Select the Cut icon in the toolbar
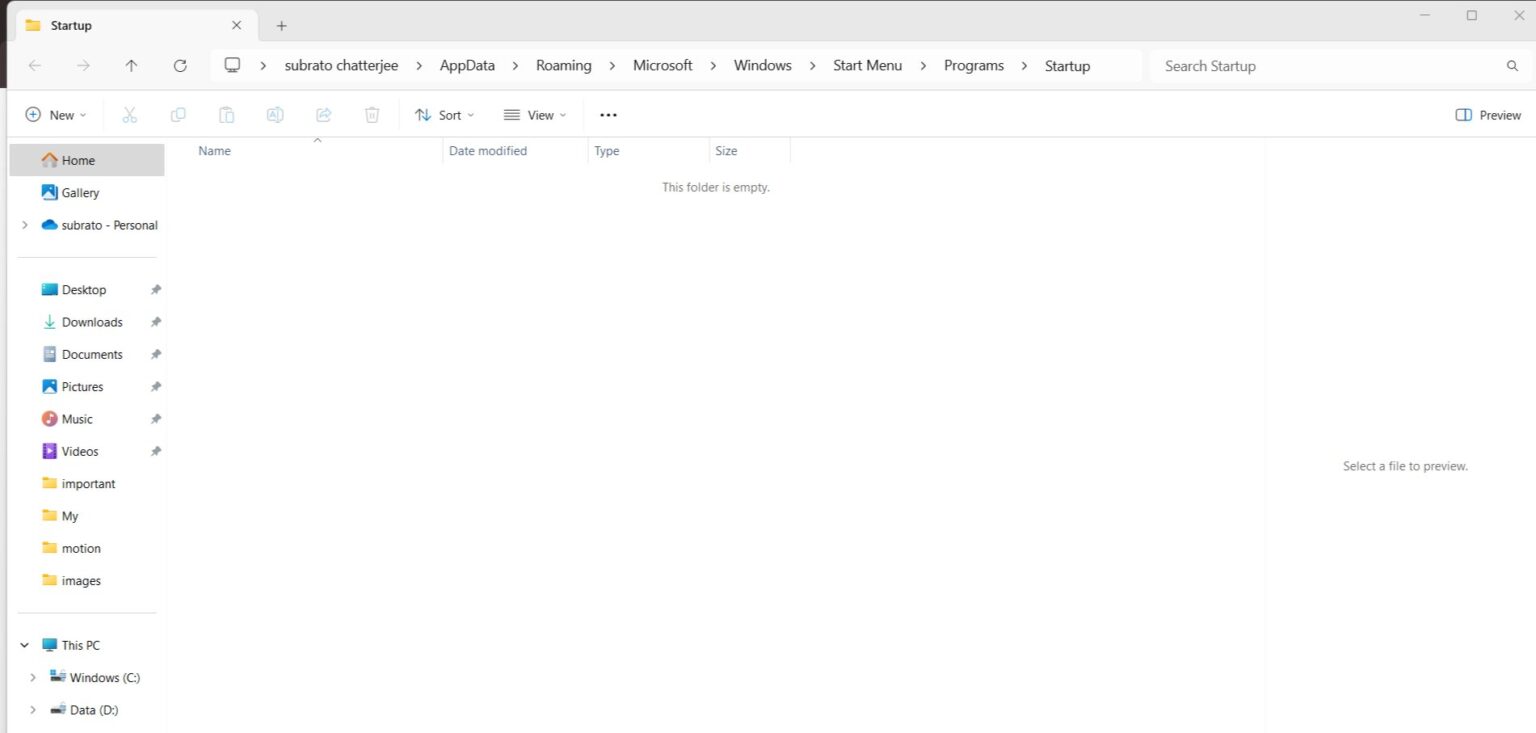Viewport: 1536px width, 733px height. coord(129,114)
